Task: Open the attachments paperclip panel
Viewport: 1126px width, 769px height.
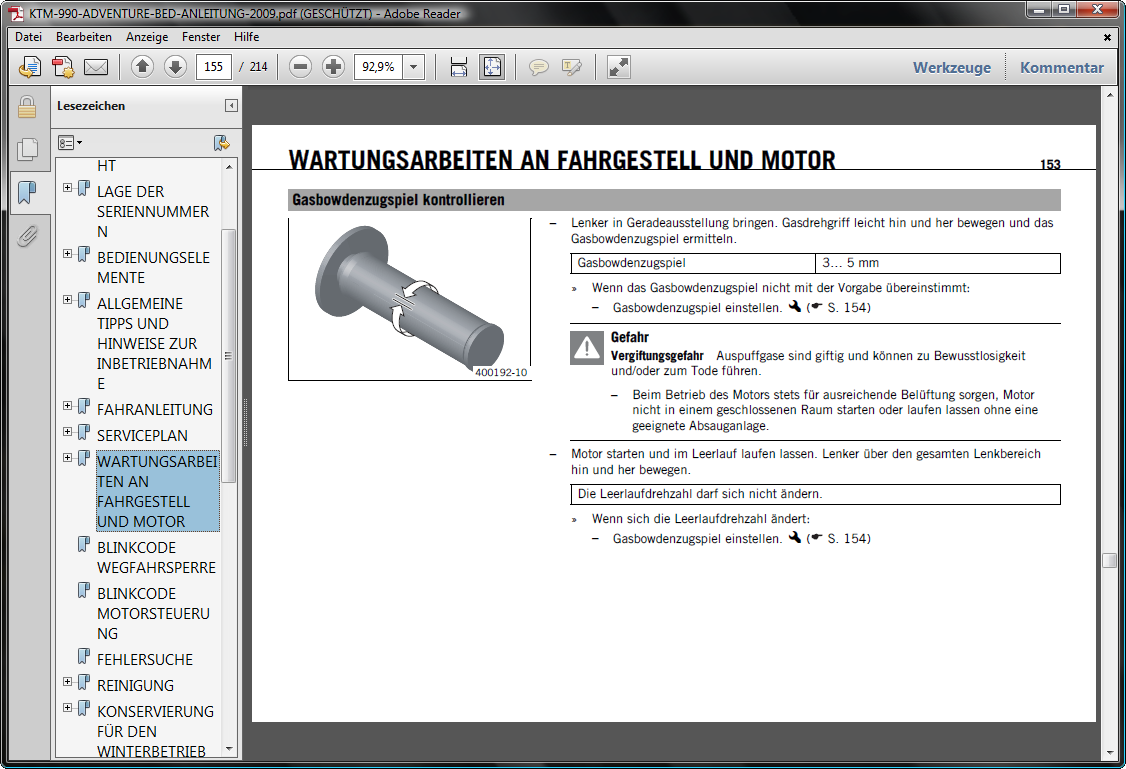Action: (x=27, y=236)
